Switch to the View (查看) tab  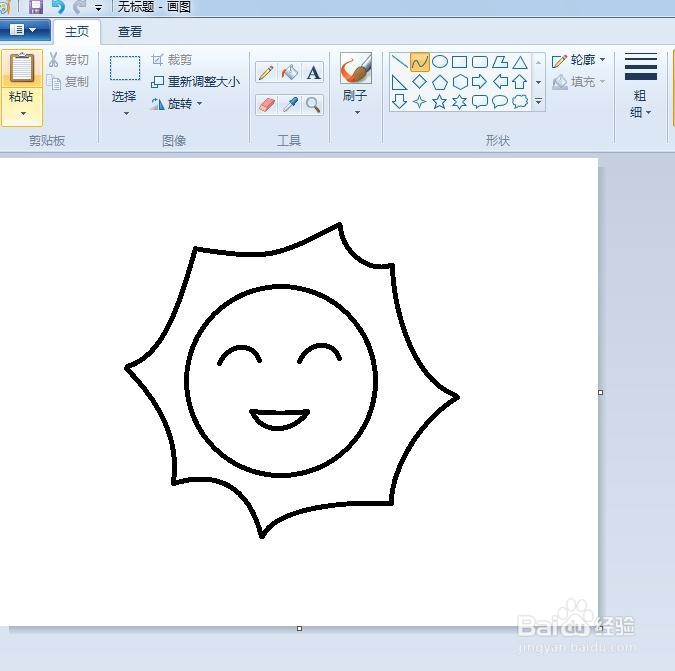(x=130, y=32)
